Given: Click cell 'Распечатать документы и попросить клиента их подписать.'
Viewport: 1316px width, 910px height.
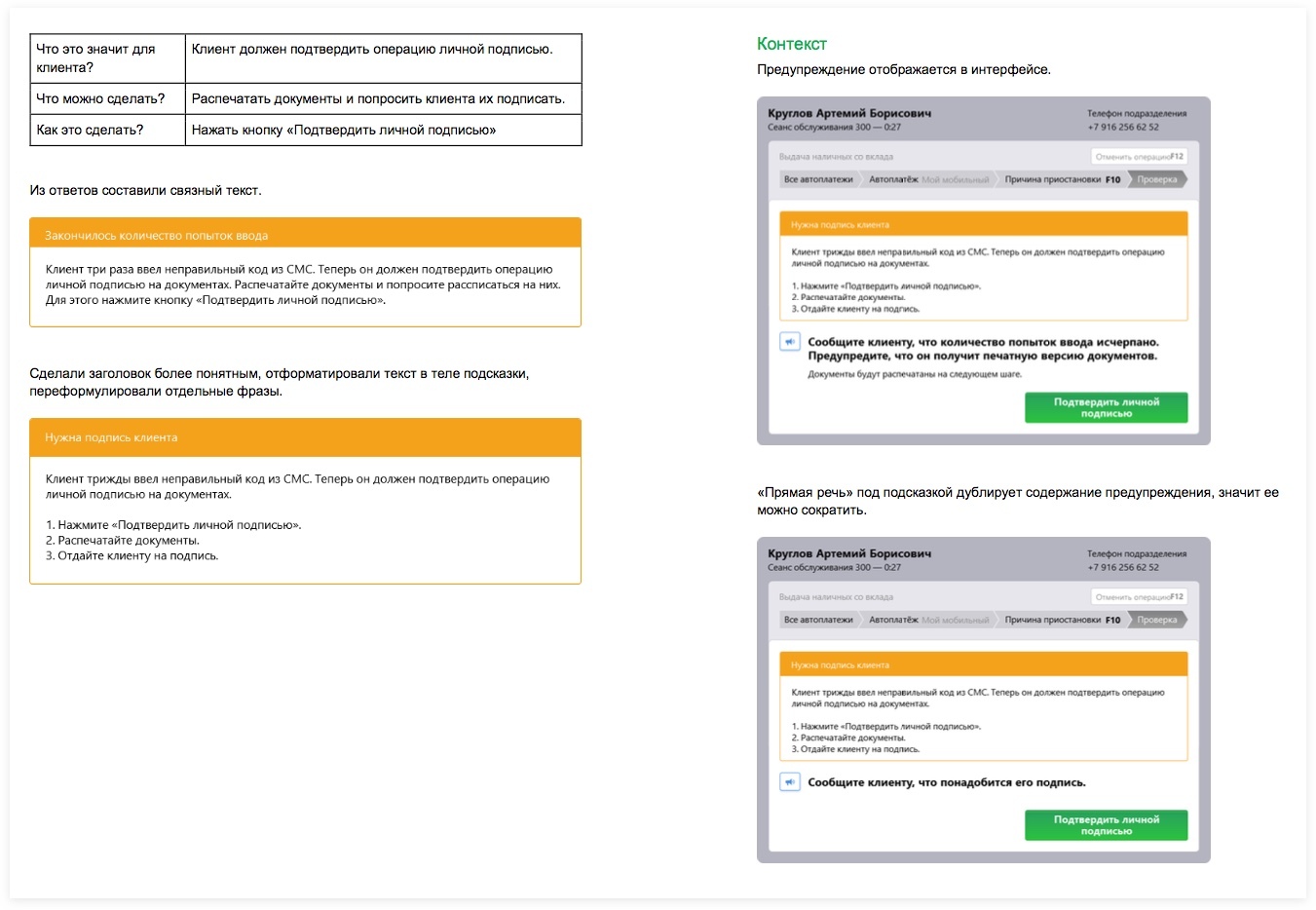Looking at the screenshot, I should tap(383, 98).
